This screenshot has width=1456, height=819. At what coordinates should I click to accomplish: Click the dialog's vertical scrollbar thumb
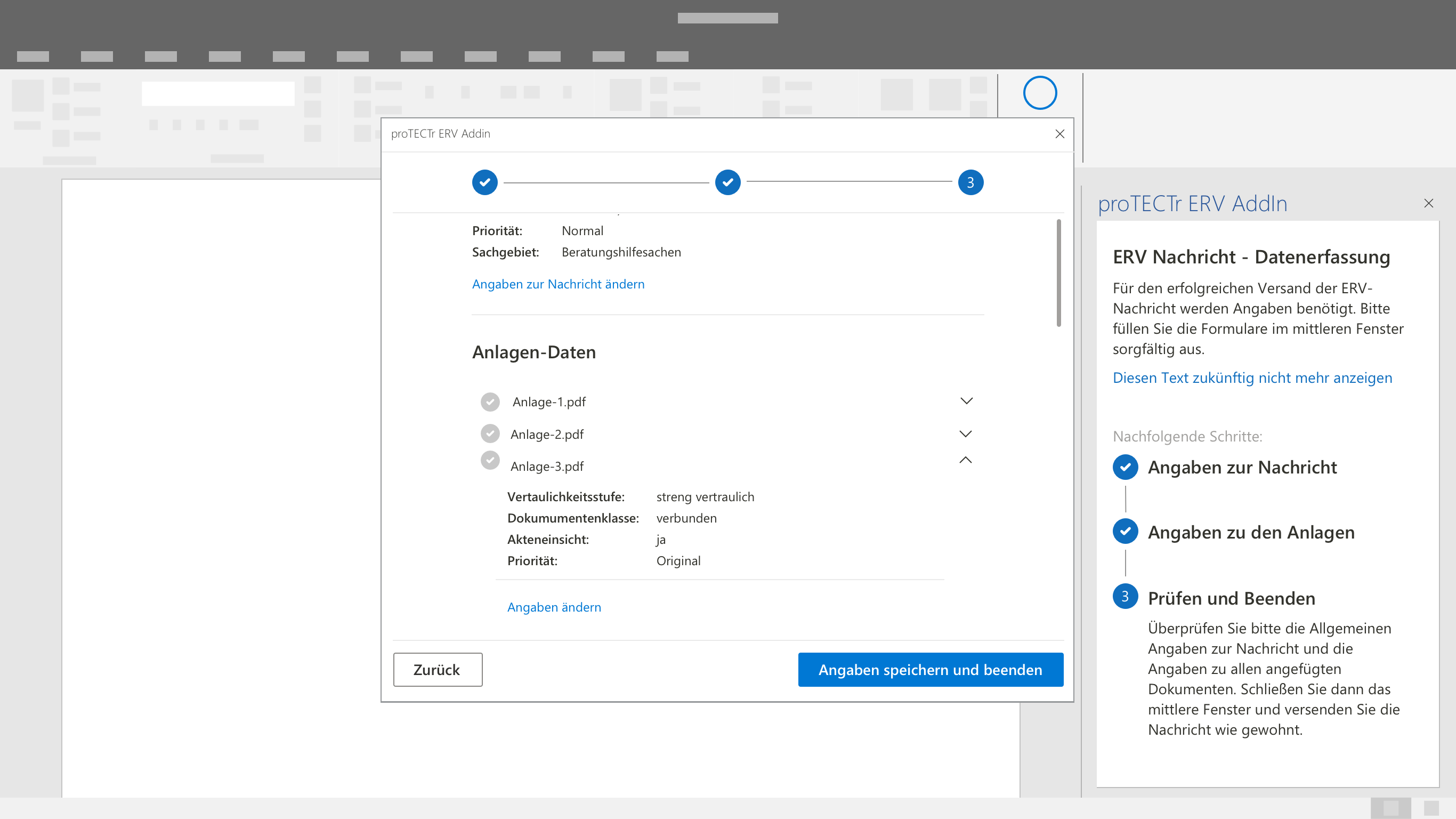point(1058,272)
